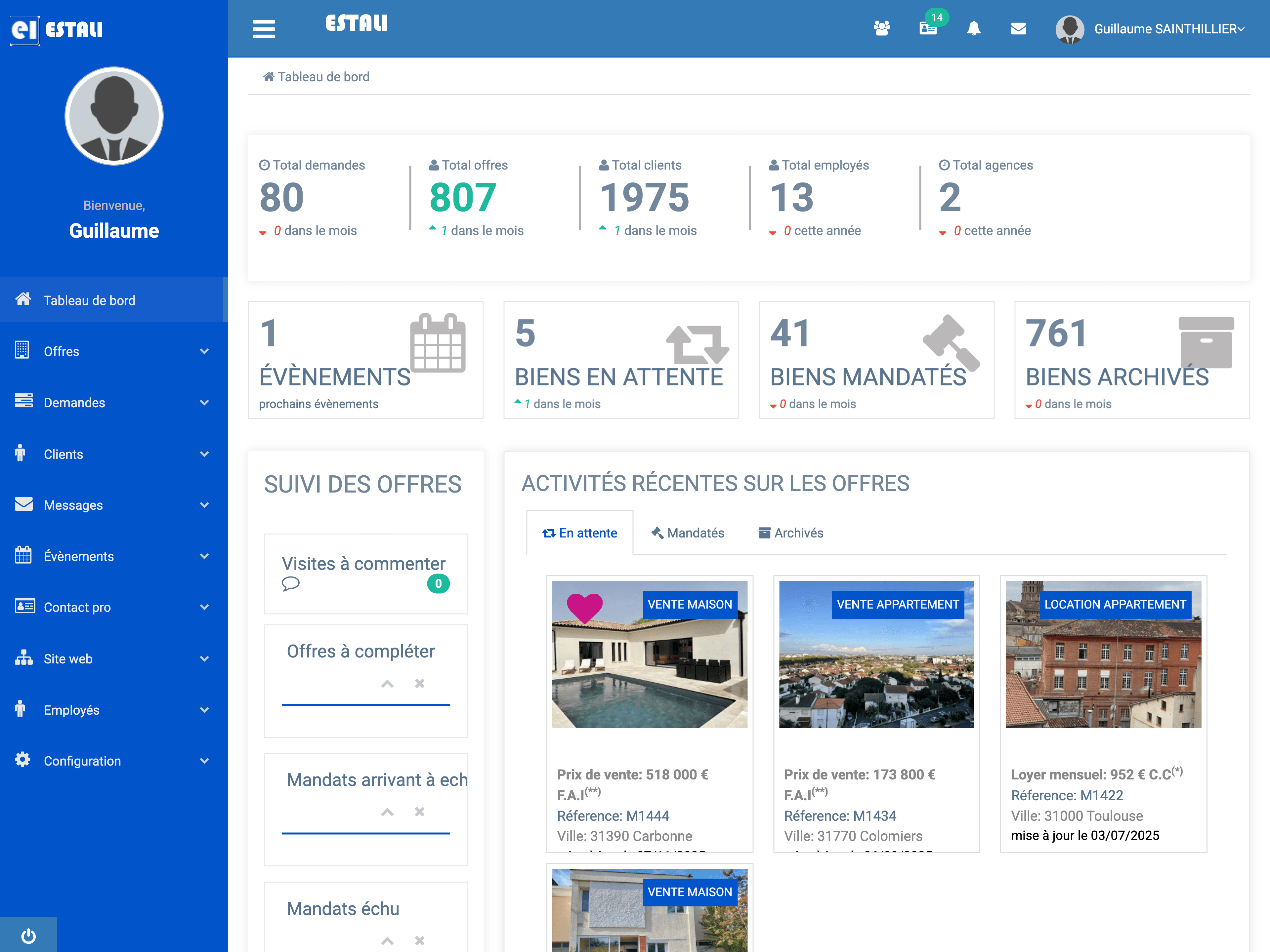
Task: Open notifications via the bell icon
Action: pos(975,29)
